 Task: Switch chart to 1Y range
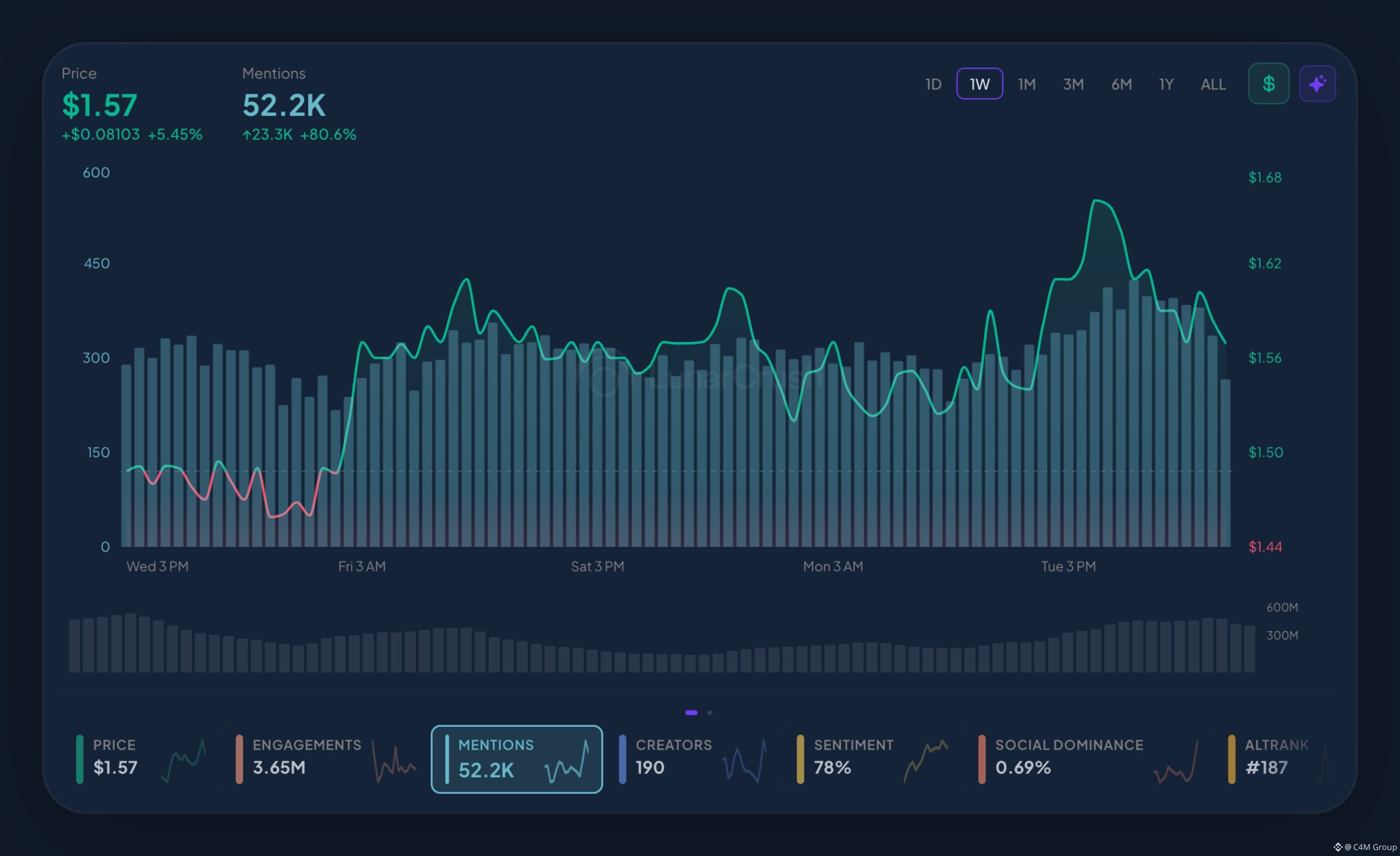pos(1166,84)
